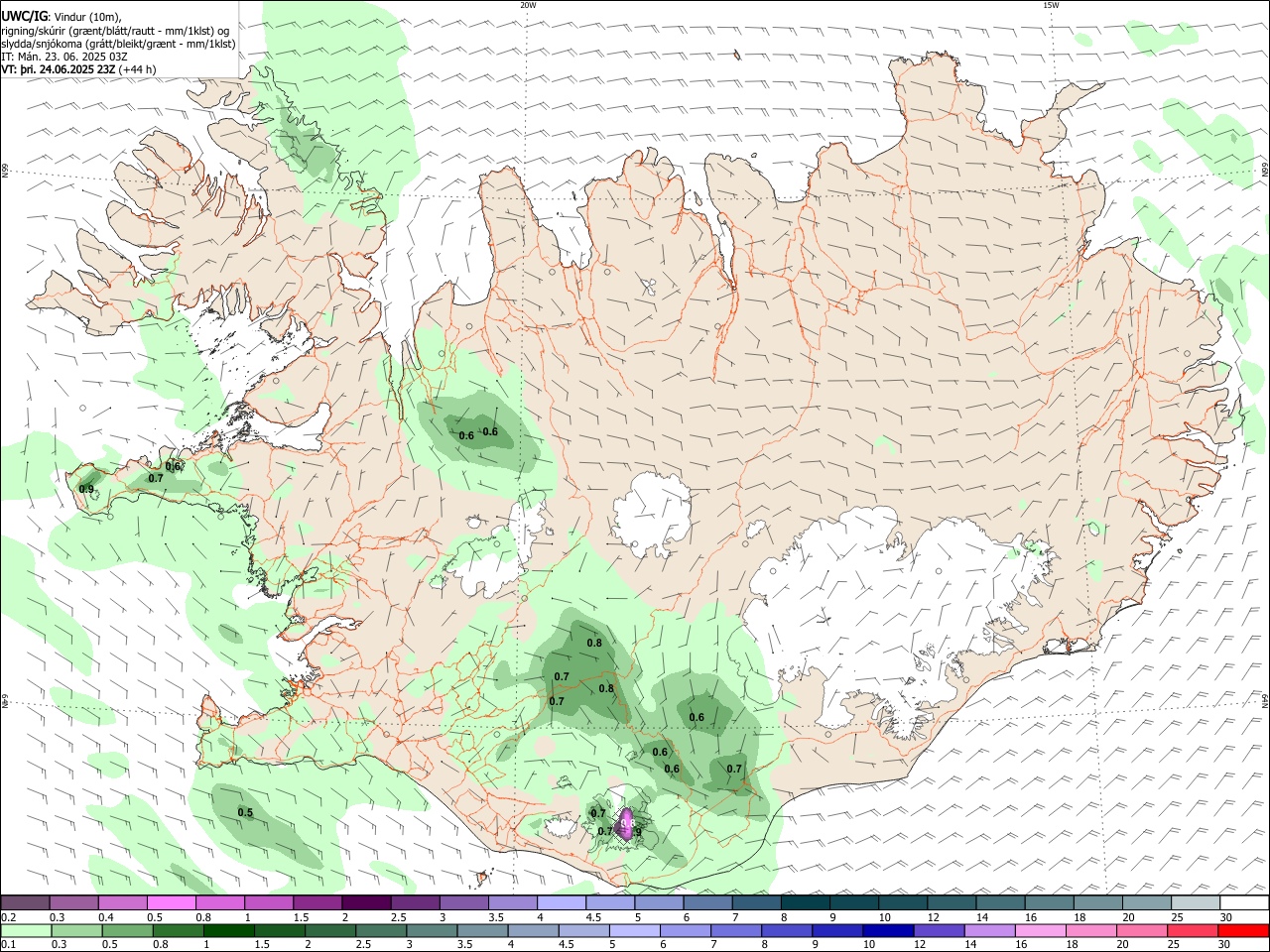Click the "25" label under the lower scale

[1175, 945]
